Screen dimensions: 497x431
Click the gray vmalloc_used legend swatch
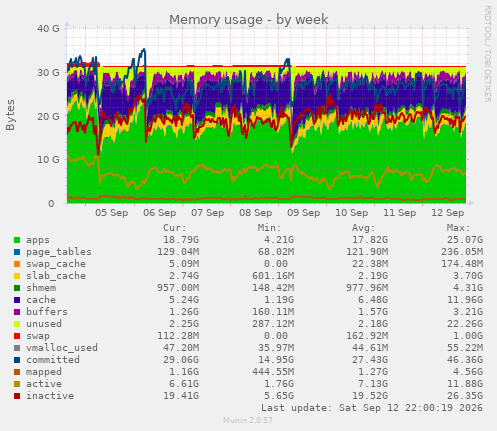17,348
